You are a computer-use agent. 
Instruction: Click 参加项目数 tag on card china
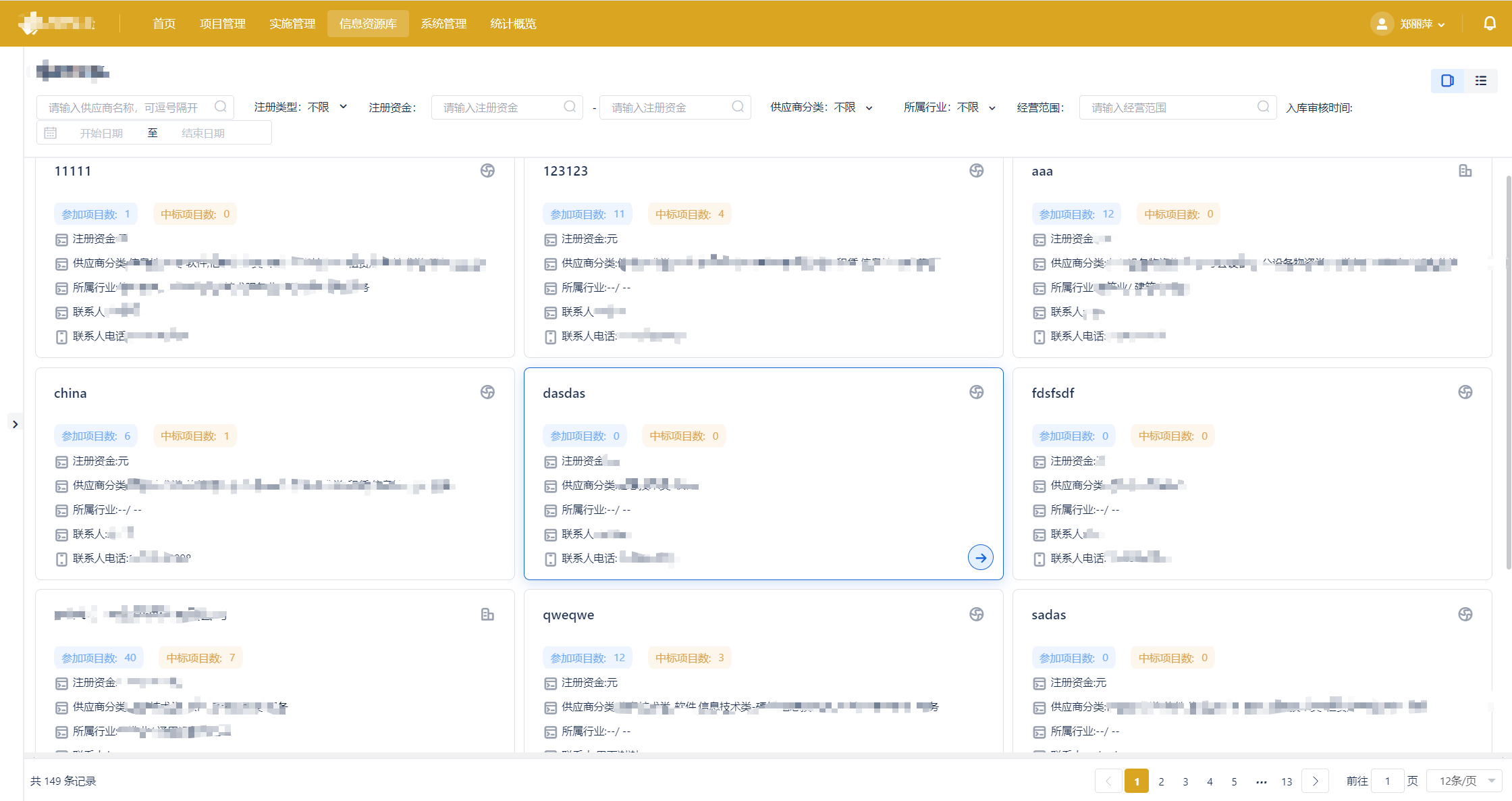96,436
